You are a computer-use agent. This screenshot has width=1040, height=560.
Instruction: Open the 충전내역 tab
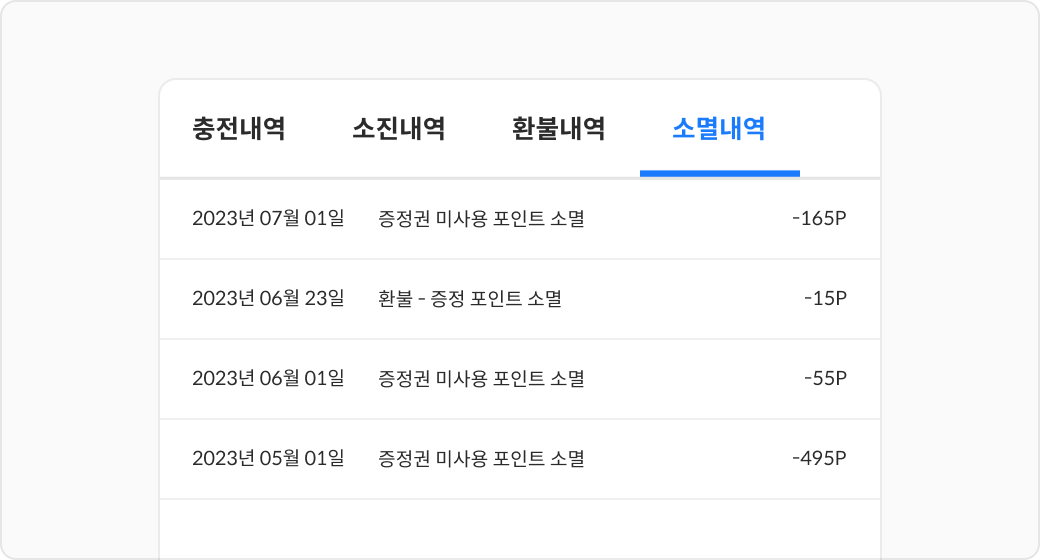coord(239,129)
